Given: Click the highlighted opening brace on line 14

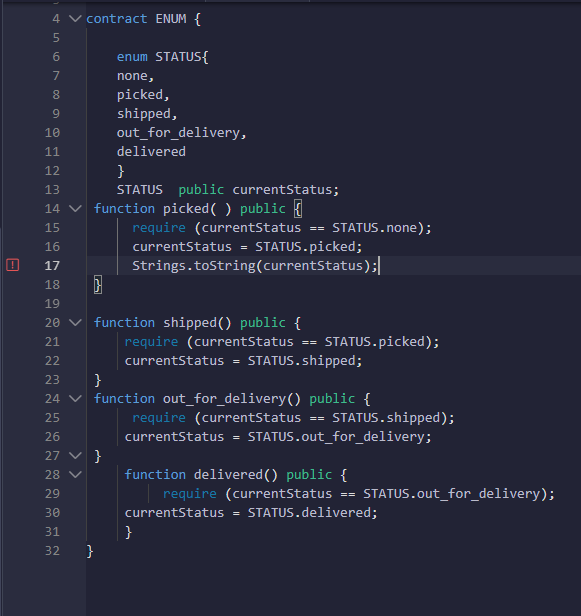Looking at the screenshot, I should click(x=298, y=209).
